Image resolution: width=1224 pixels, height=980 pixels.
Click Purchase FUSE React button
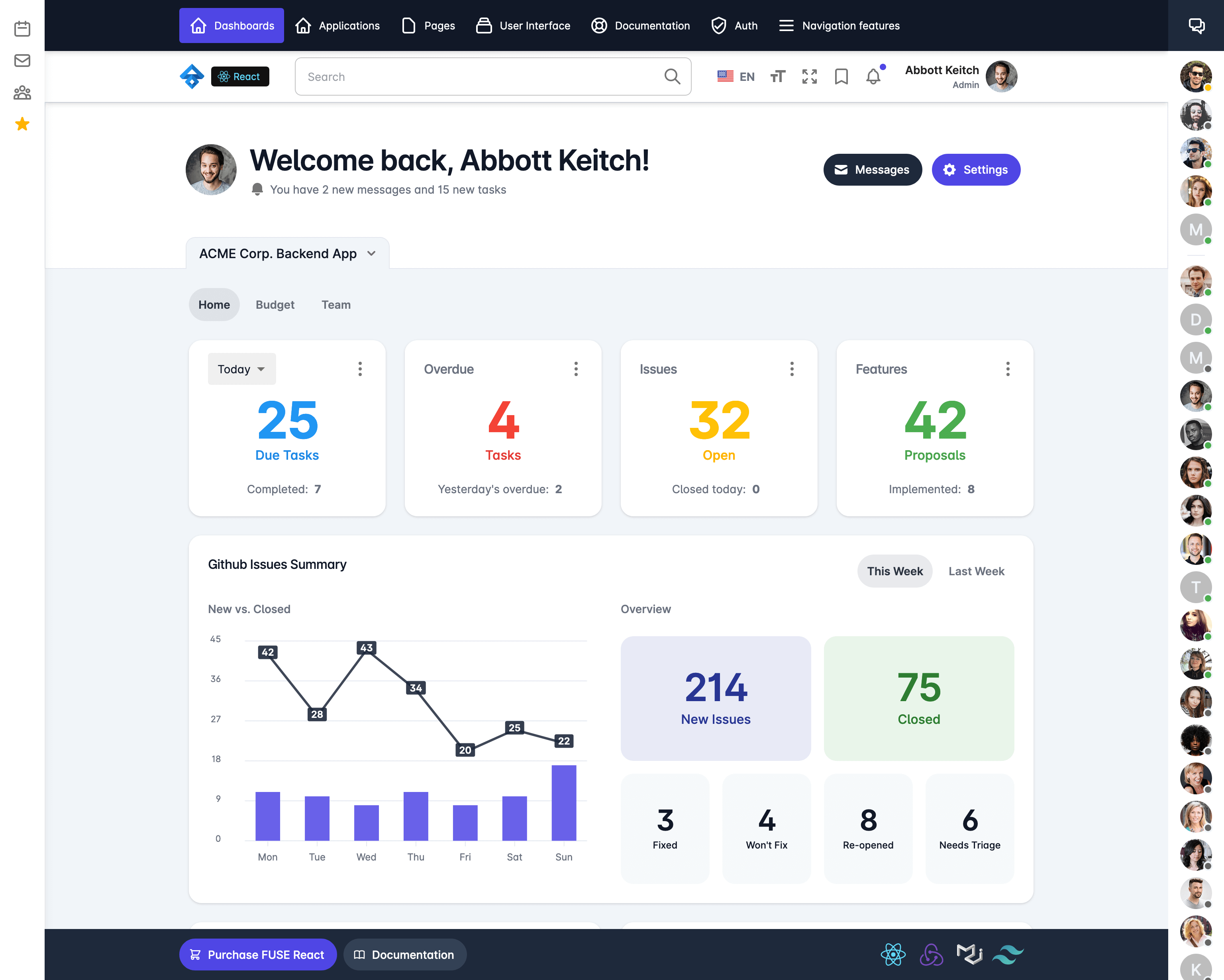pyautogui.click(x=258, y=955)
